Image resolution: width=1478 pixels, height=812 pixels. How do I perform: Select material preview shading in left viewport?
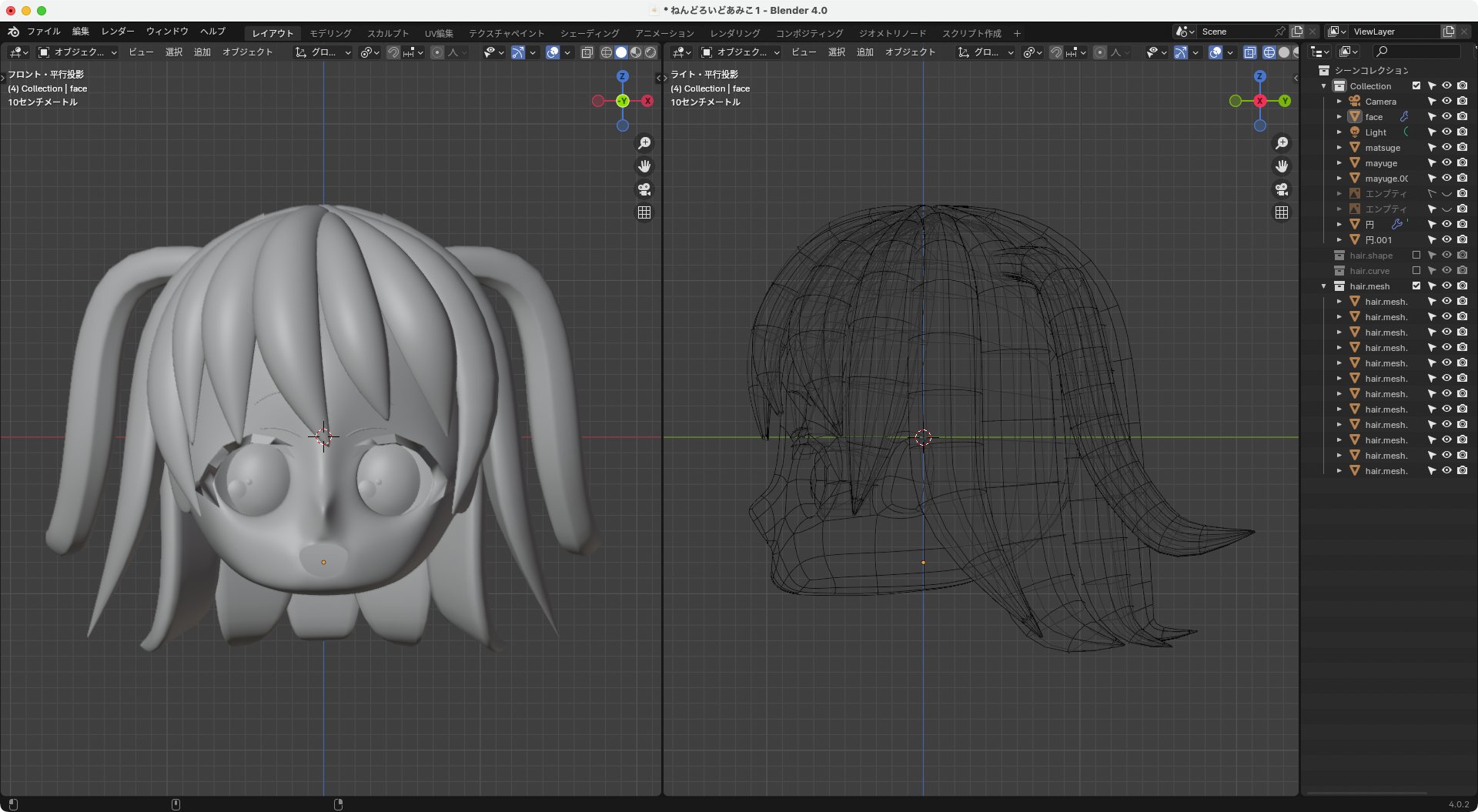pyautogui.click(x=636, y=52)
